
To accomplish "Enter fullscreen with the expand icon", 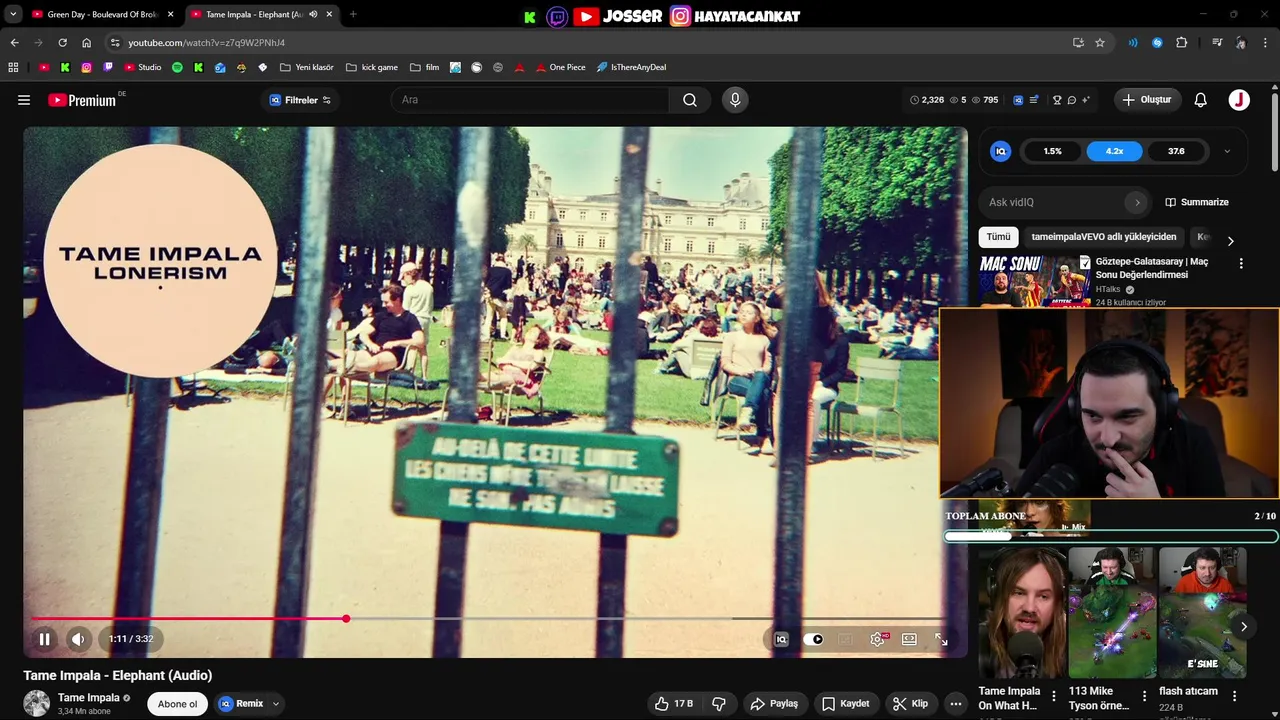I will 941,640.
